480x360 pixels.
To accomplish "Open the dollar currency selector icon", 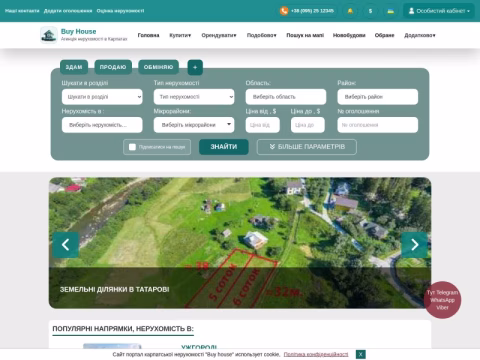I will [370, 11].
